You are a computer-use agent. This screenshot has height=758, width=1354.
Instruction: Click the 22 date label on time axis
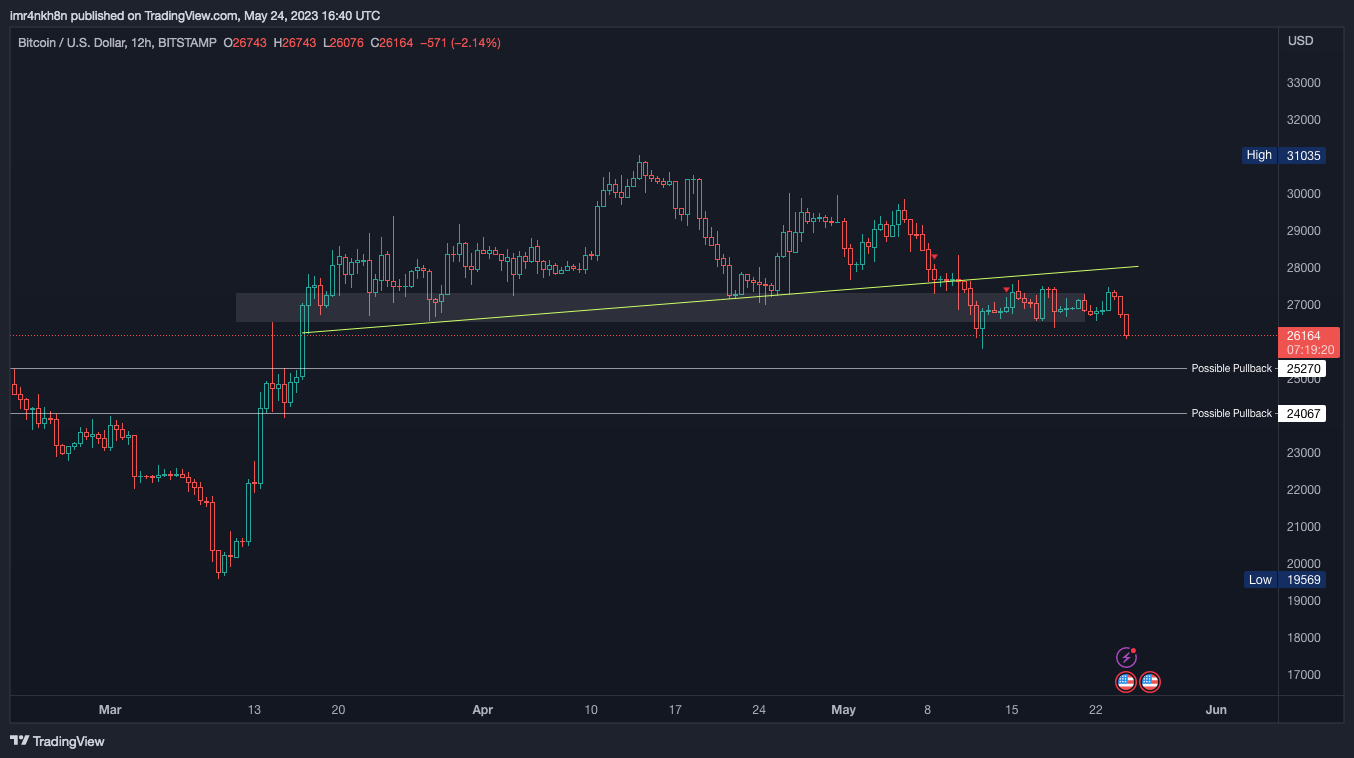coord(1096,710)
